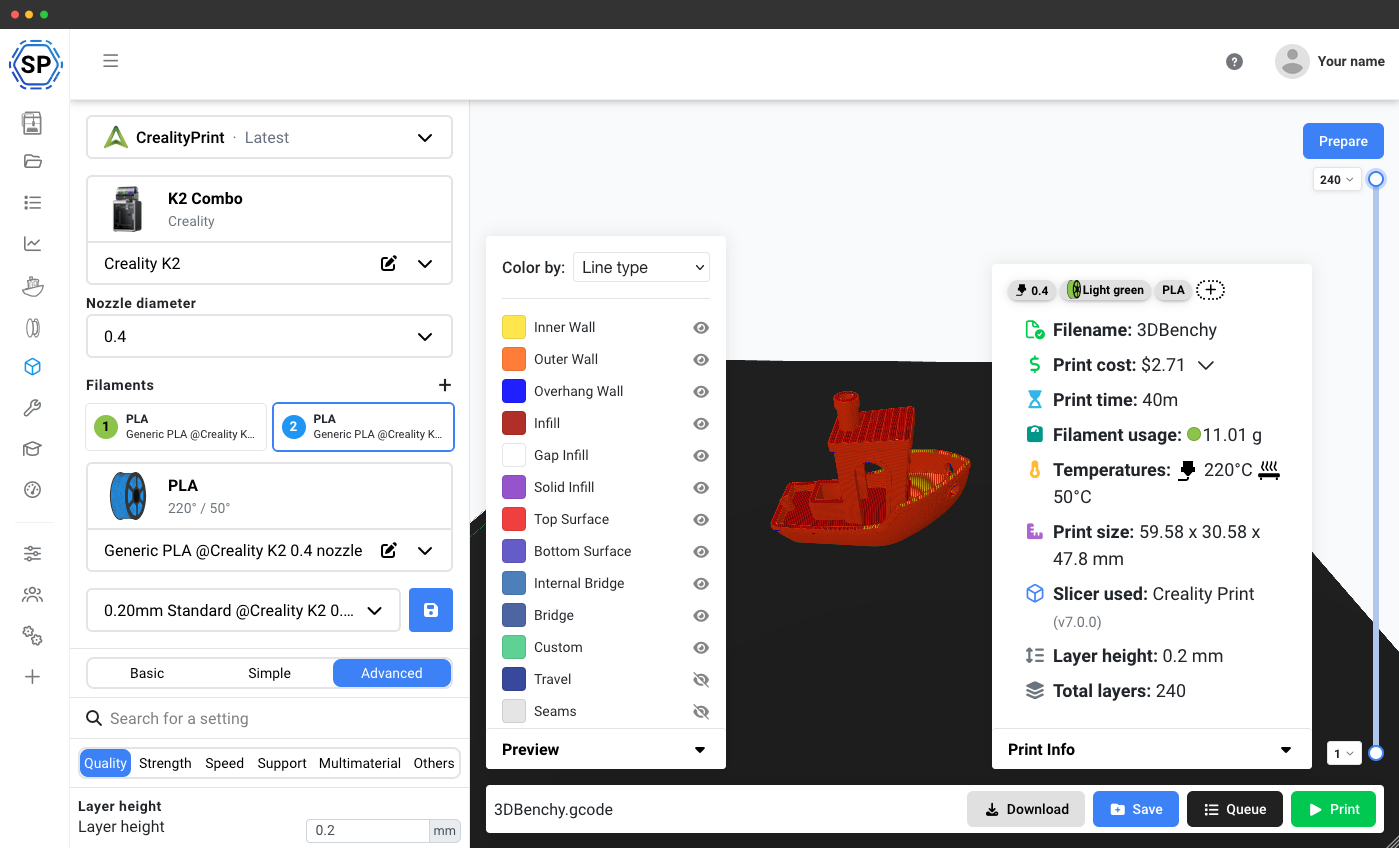Click the plus icon at sidebar bottom
This screenshot has width=1399, height=848.
tap(32, 677)
